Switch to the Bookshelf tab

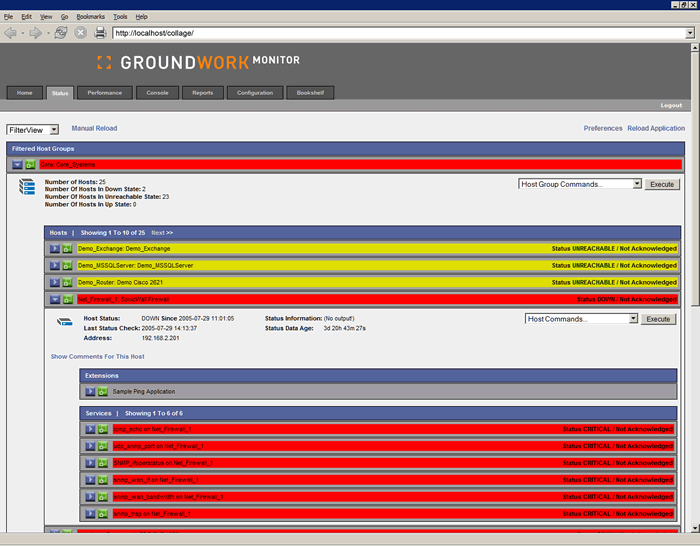click(310, 93)
